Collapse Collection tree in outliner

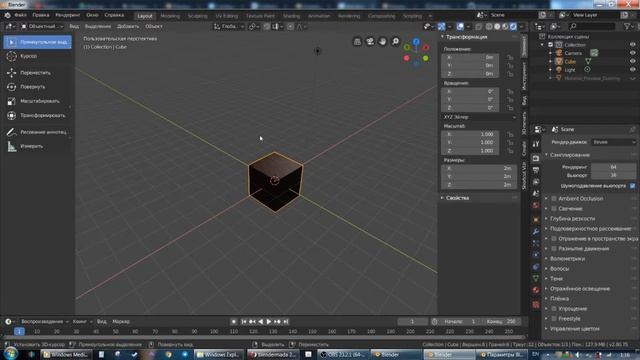543,44
